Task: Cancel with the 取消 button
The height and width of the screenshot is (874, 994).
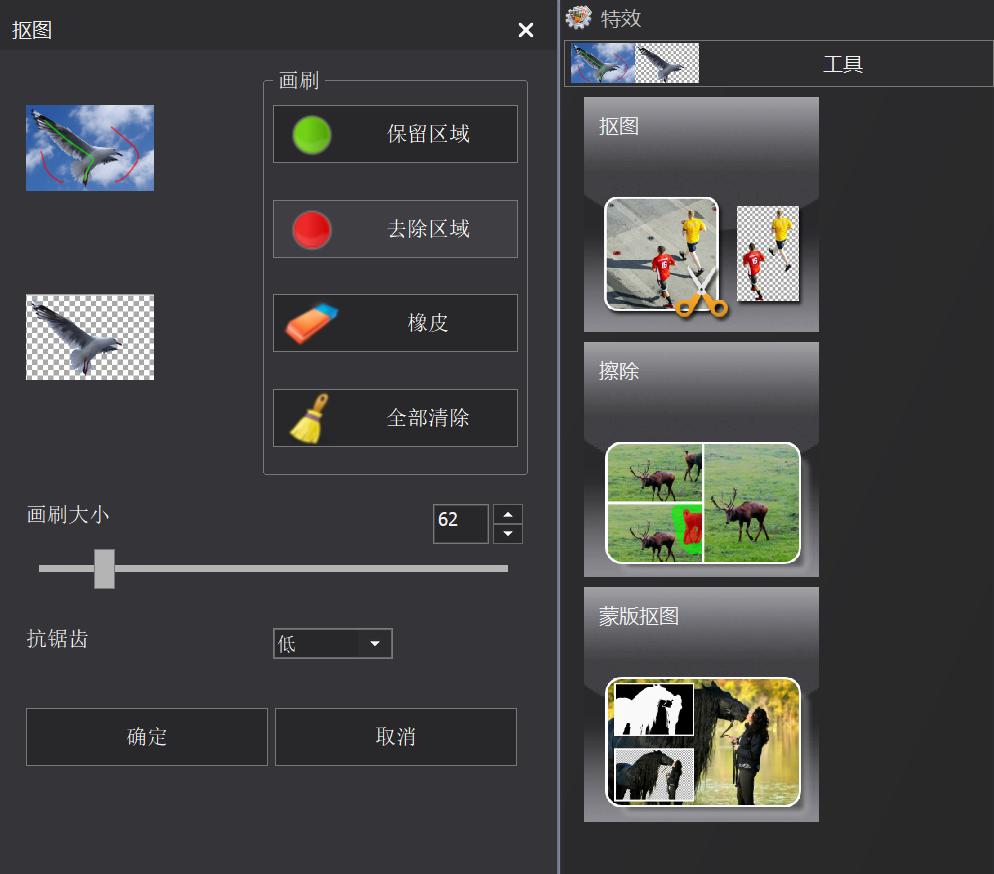Action: coord(396,736)
